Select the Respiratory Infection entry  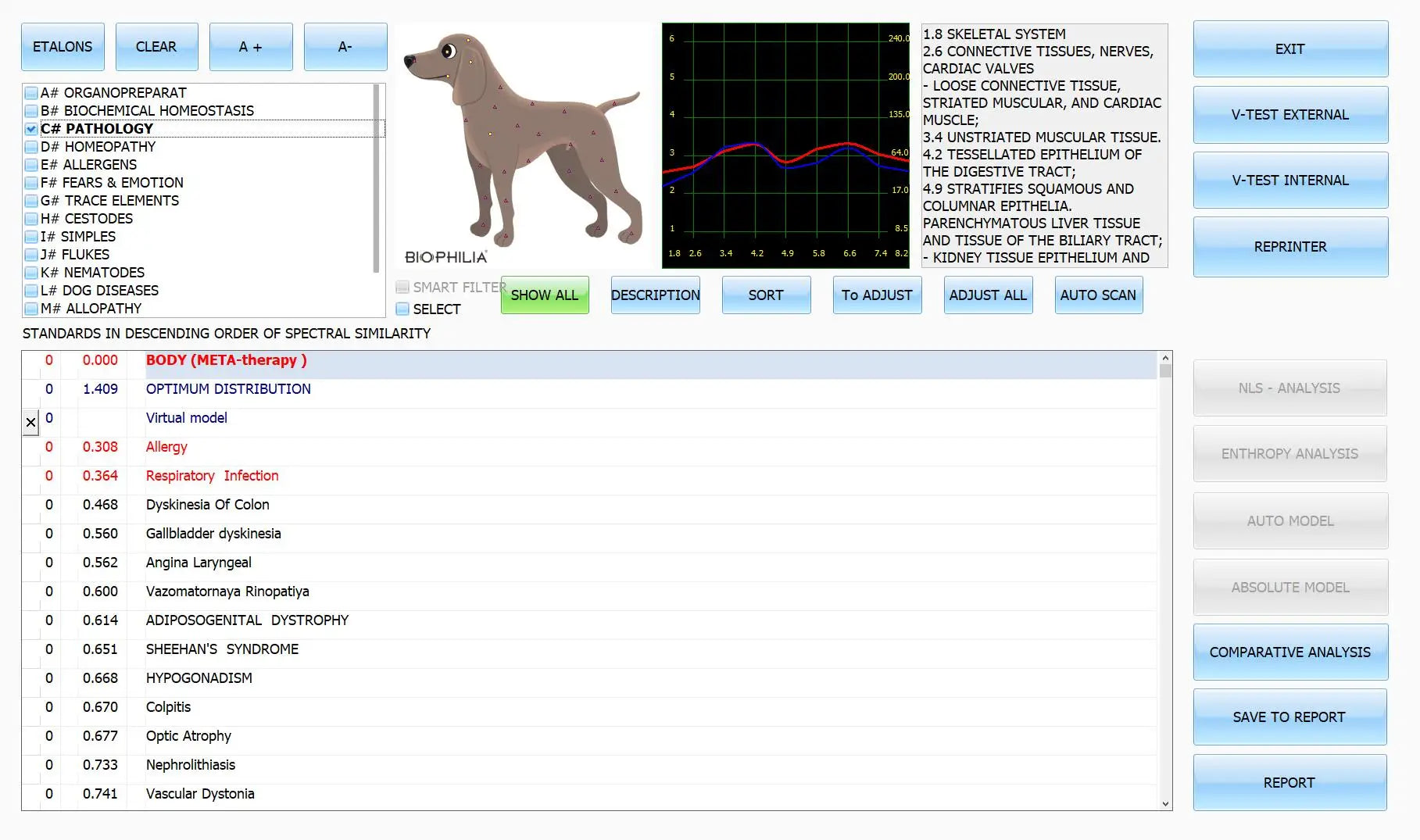(x=212, y=476)
